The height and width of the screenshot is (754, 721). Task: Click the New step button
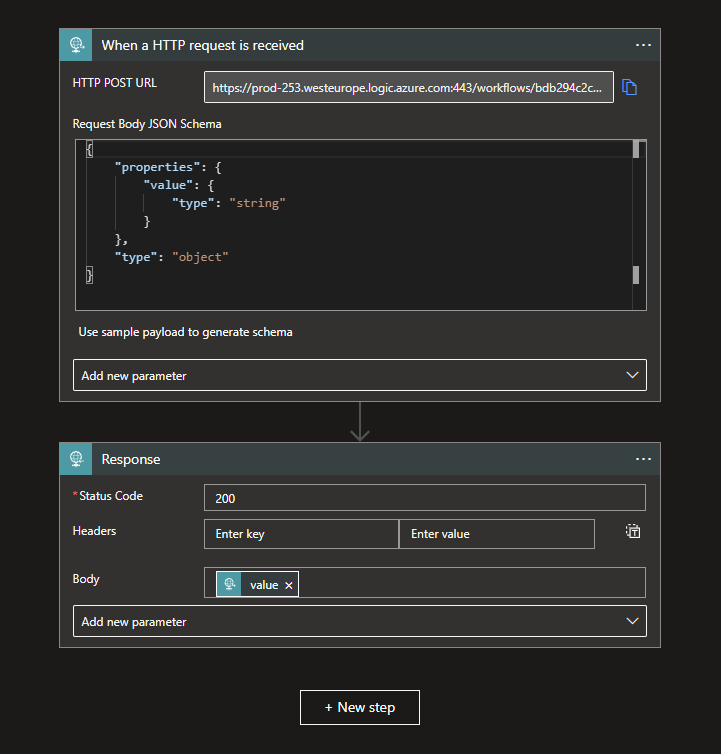tap(360, 707)
